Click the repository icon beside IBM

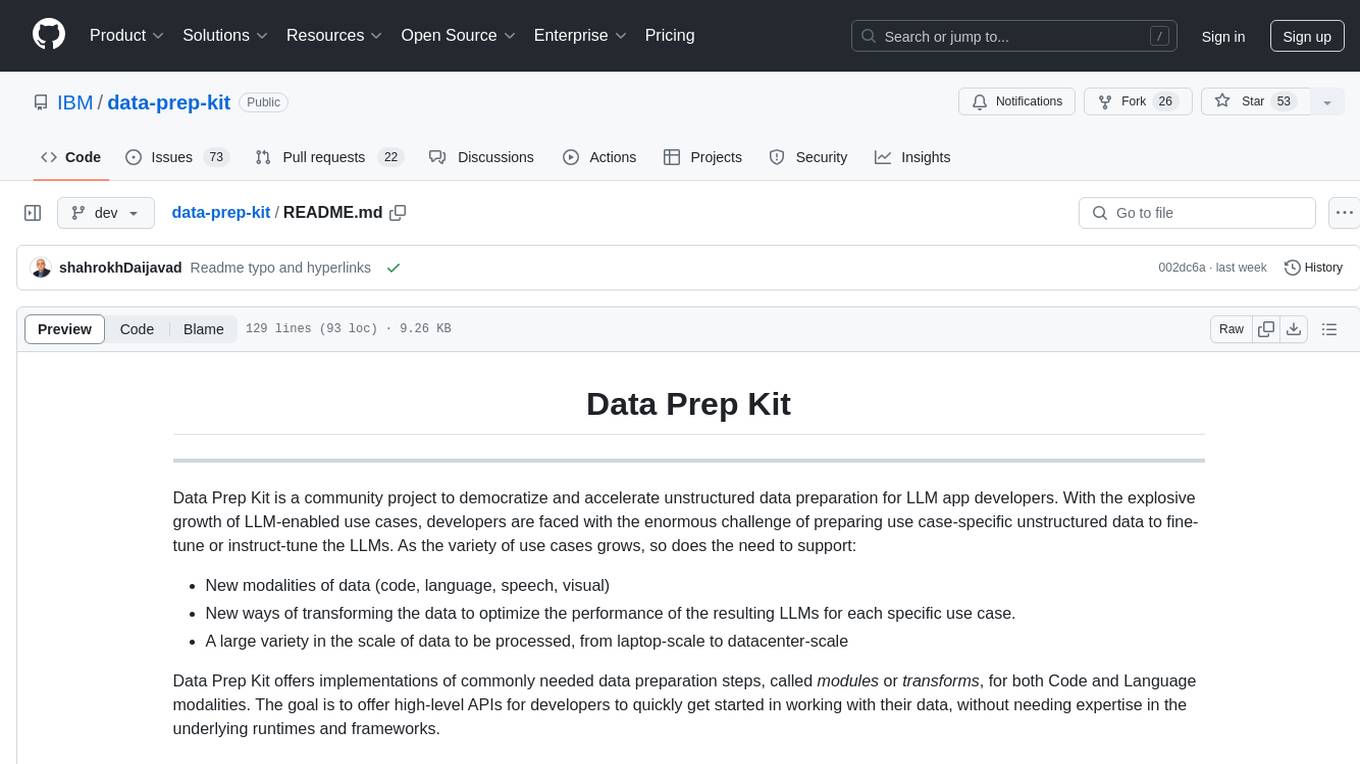pyautogui.click(x=40, y=102)
